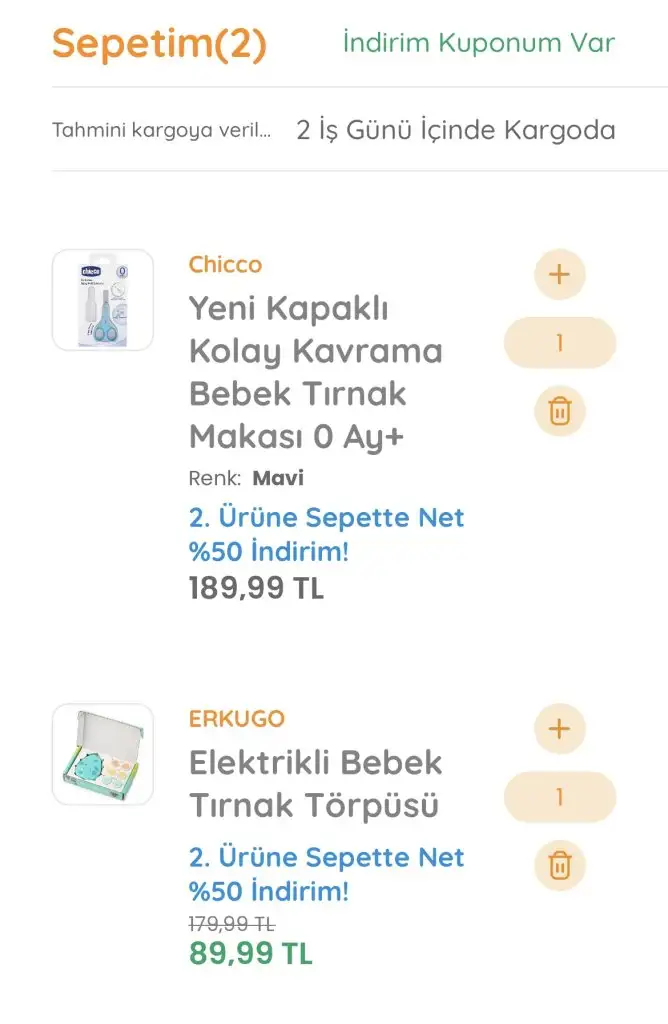Tap the Sepetim(2) cart heading
The width and height of the screenshot is (668, 1024).
point(159,44)
